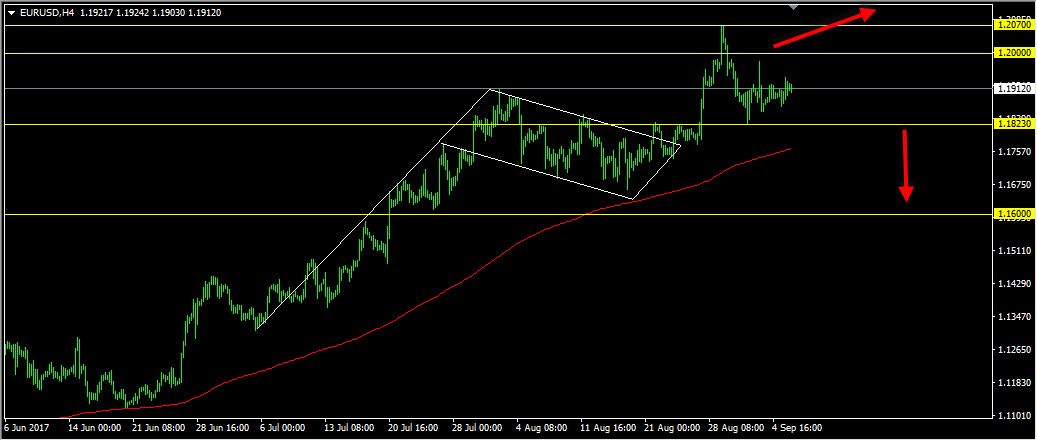Viewport: 1037px width, 441px height.
Task: Click the 21 Aug 00:00 time label
Action: (x=671, y=428)
